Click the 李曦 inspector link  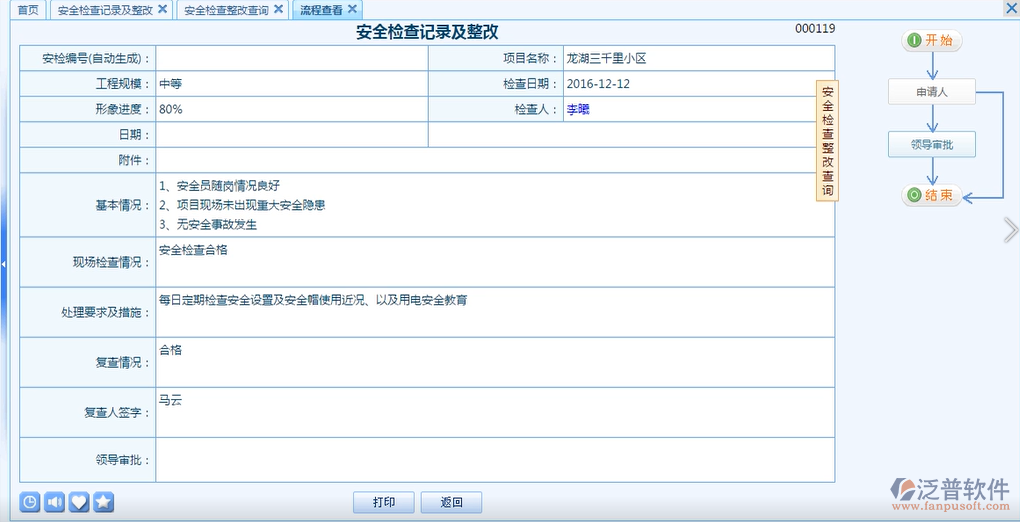[578, 110]
